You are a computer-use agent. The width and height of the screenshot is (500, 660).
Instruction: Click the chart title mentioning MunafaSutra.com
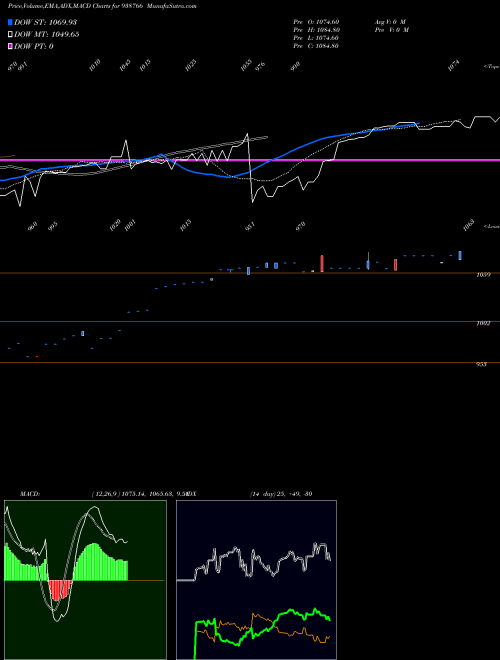tap(102, 6)
